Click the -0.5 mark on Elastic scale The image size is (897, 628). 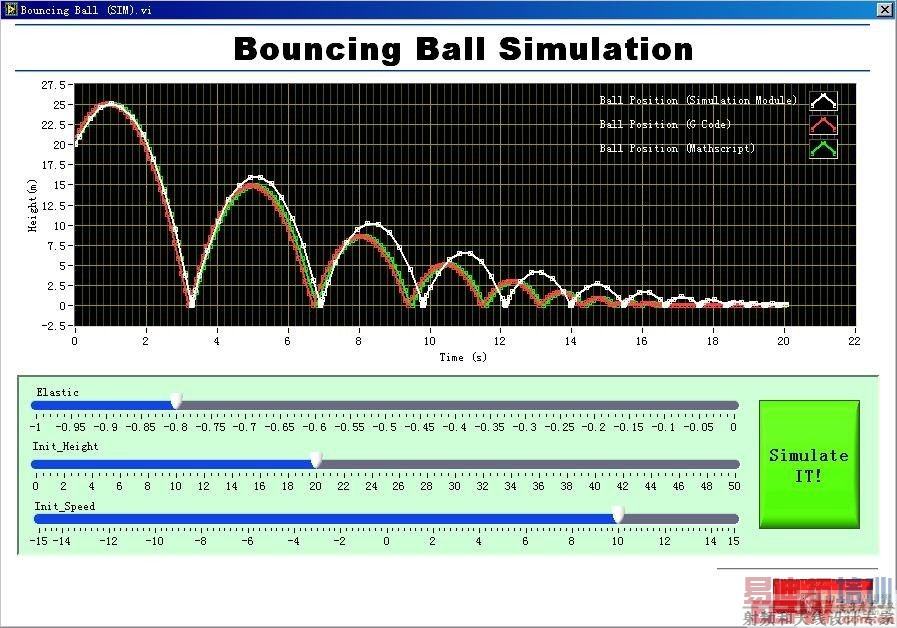tap(384, 427)
